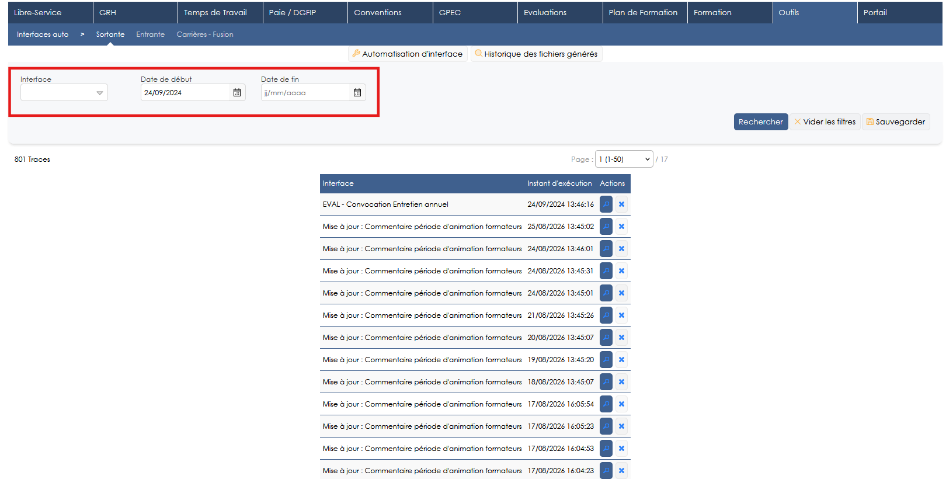Switch to the Sortante tab
Viewport: 946px width, 479px height.
[x=110, y=34]
